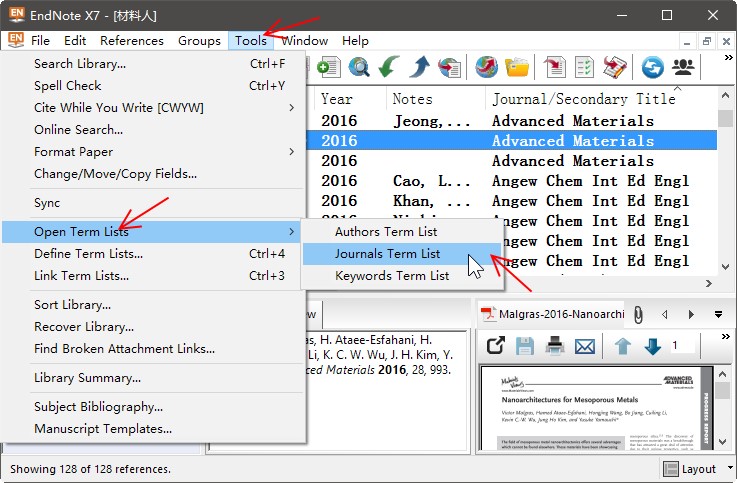Click the Insert Citation icon

(x=555, y=67)
